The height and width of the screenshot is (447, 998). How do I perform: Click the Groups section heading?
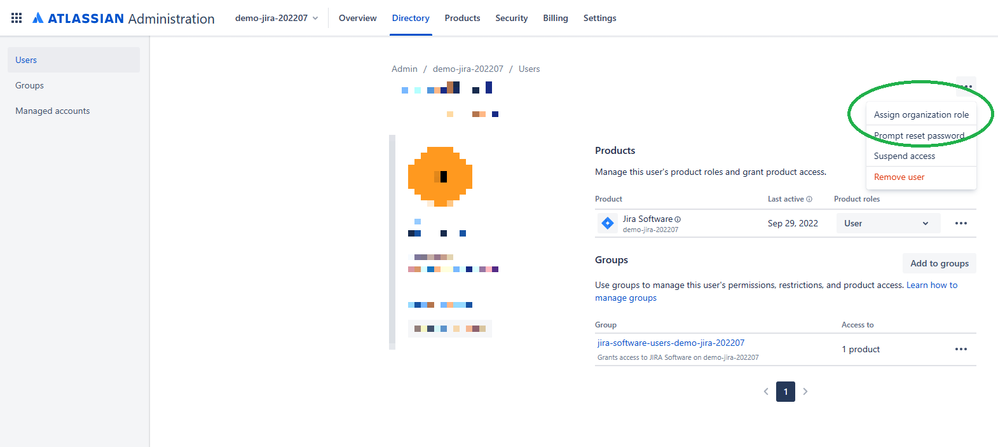tap(612, 260)
